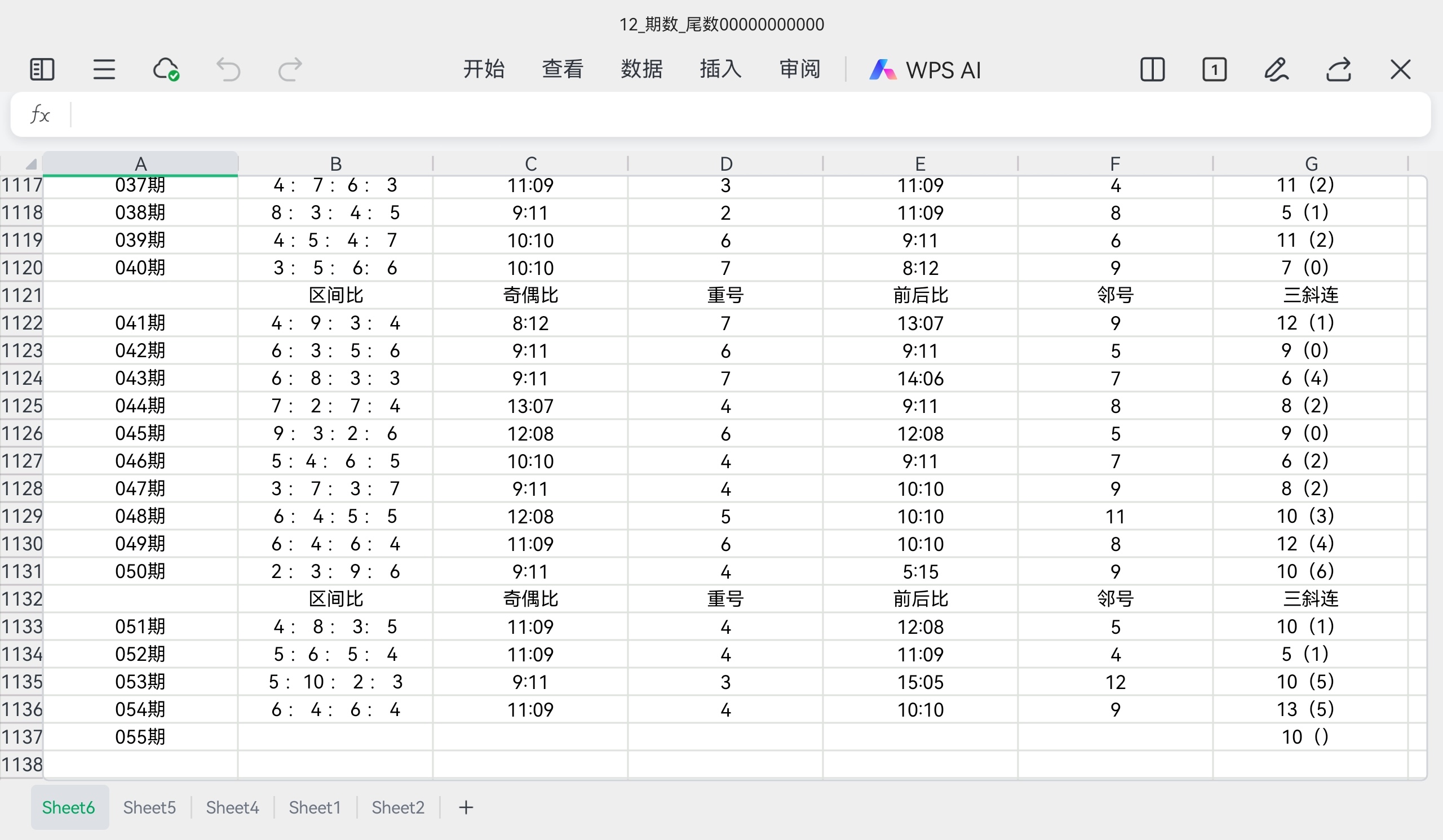Switch to the Sheet2 tab
This screenshot has width=1443, height=840.
pos(398,807)
